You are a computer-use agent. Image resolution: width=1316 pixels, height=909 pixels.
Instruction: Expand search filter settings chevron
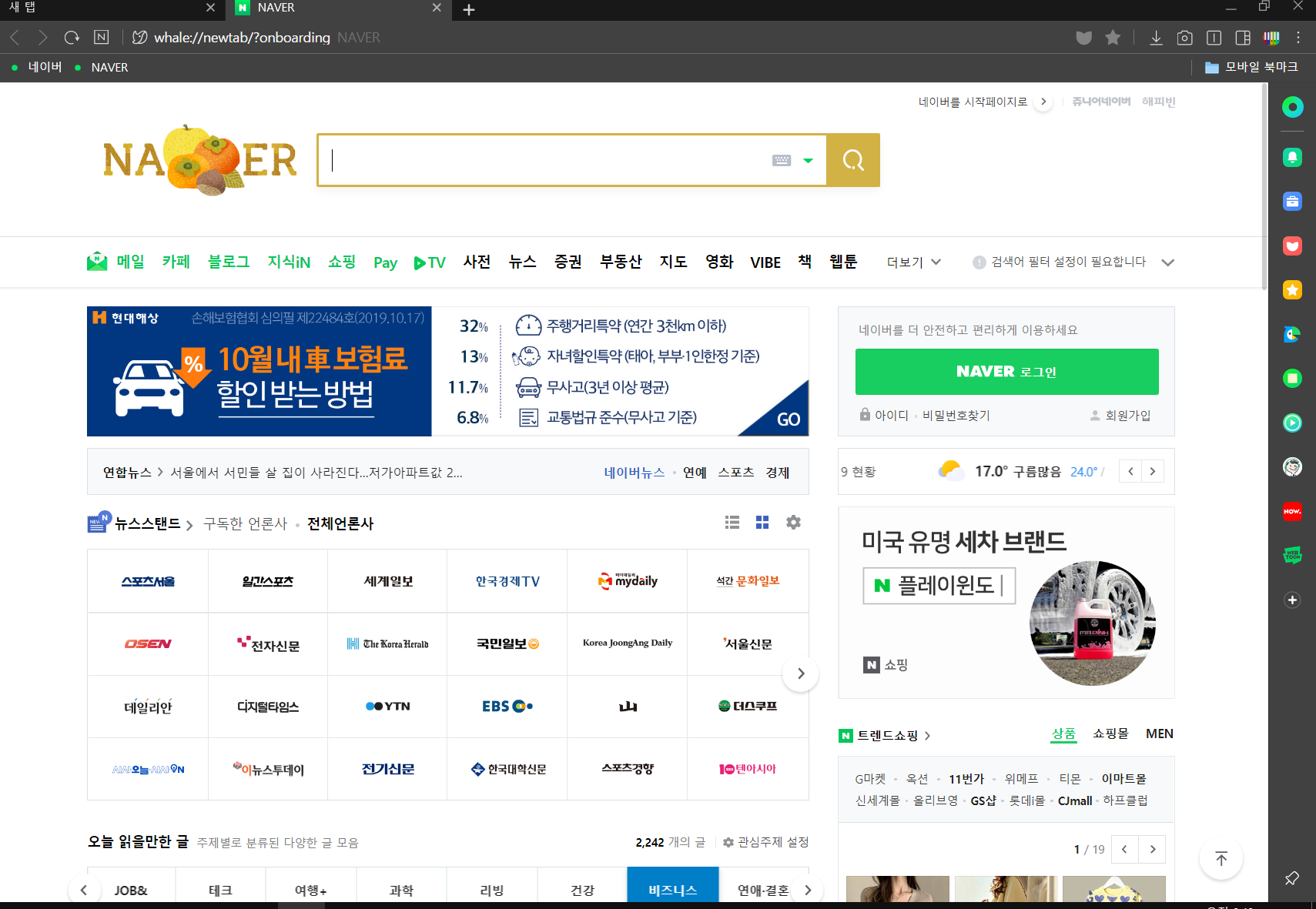[x=1168, y=262]
